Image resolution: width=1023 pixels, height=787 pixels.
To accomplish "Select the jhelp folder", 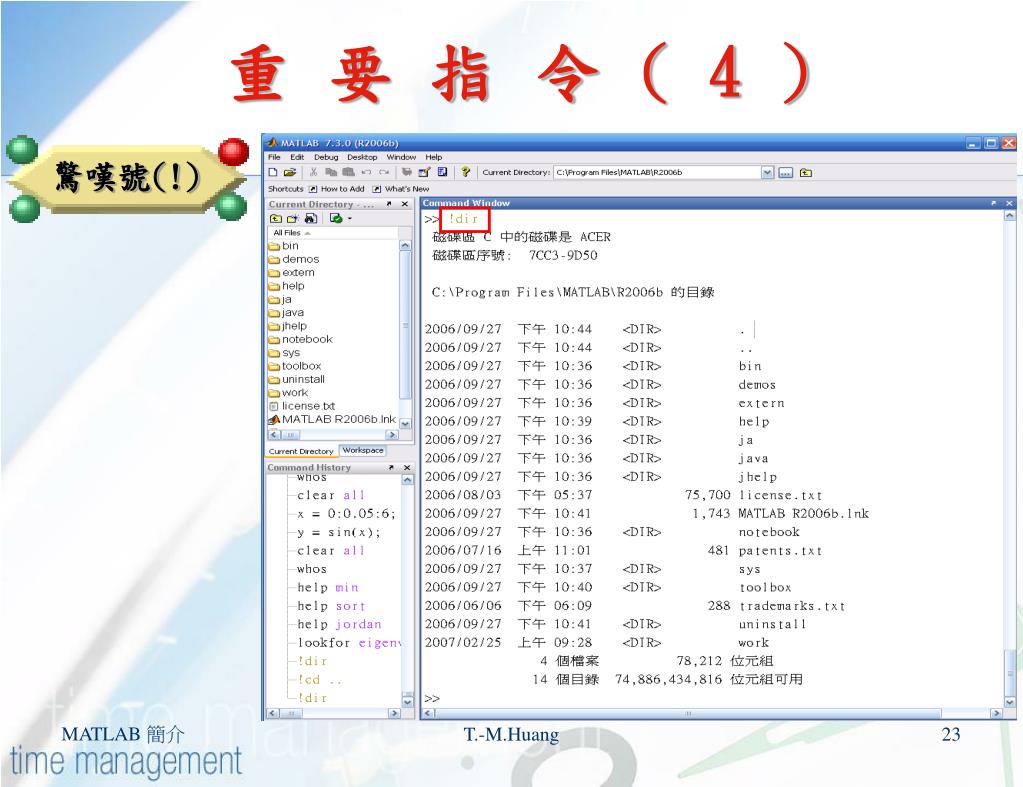I will 288,326.
